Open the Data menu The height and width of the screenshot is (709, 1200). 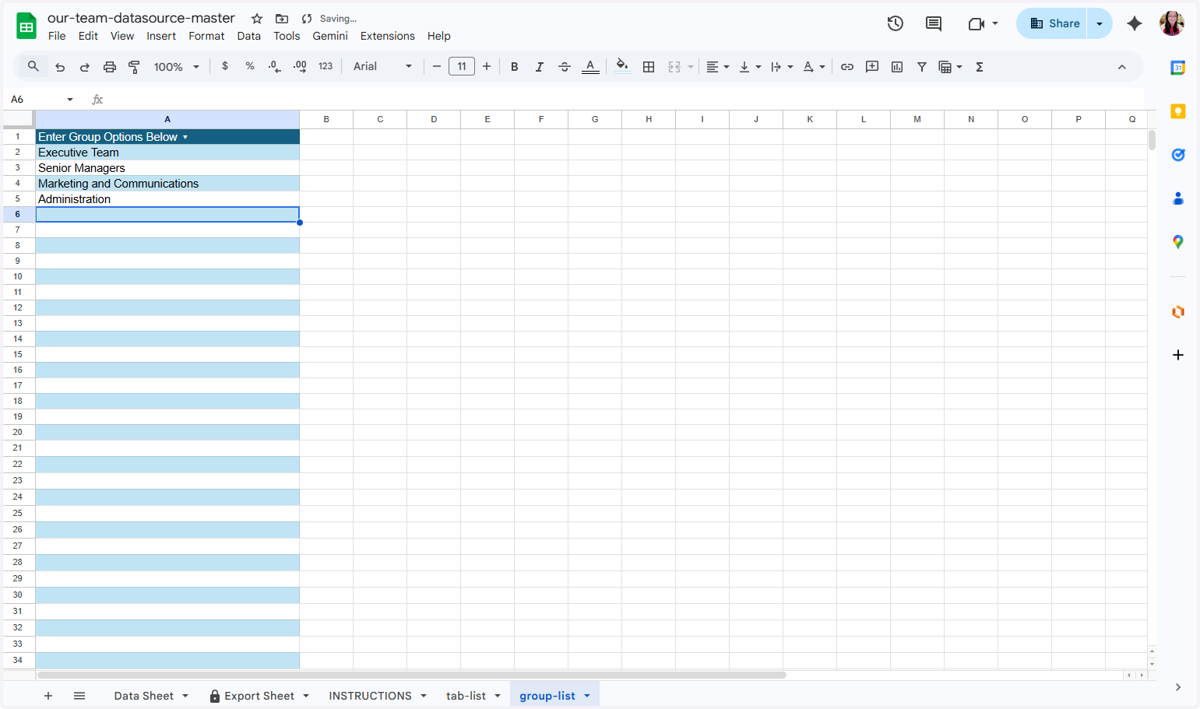(x=249, y=36)
